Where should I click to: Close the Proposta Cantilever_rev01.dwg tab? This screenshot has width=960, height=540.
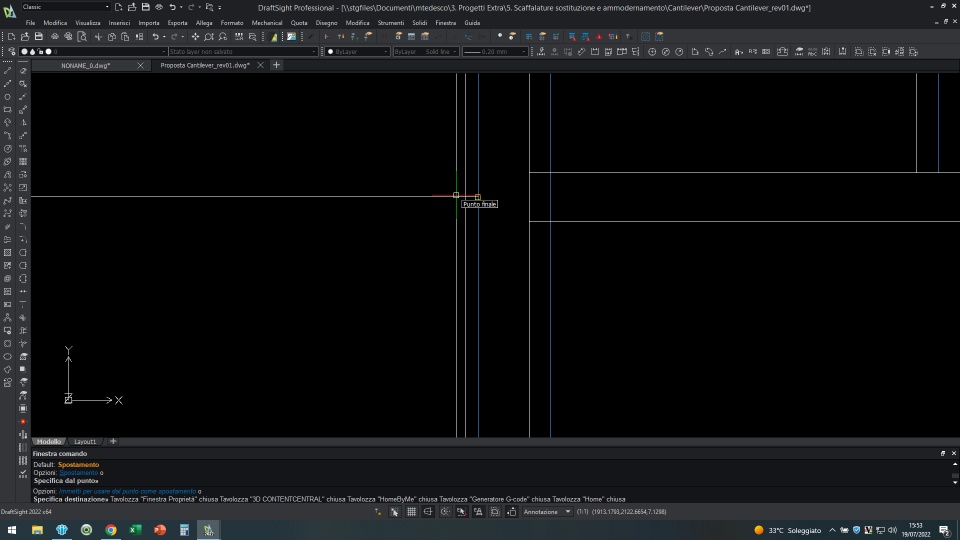(x=261, y=65)
